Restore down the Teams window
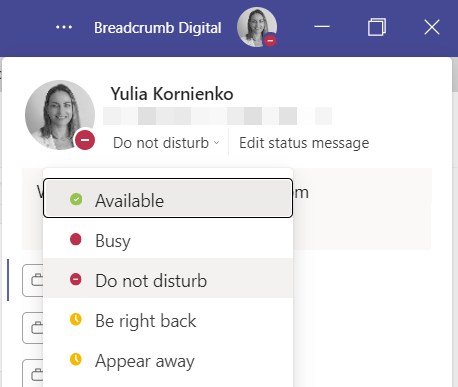Viewport: 458px width, 387px height. [377, 27]
